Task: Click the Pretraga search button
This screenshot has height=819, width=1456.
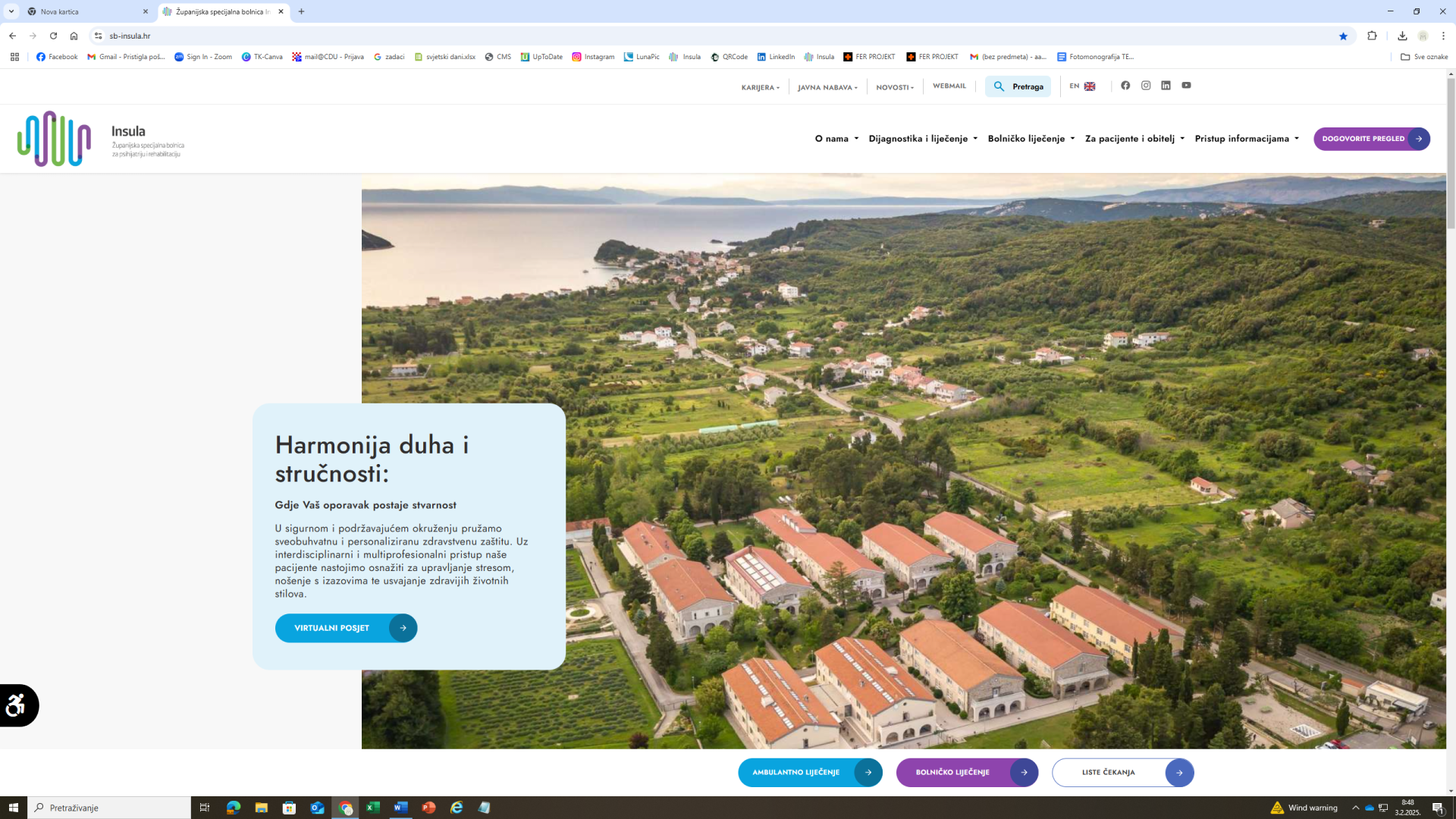Action: pyautogui.click(x=1018, y=86)
